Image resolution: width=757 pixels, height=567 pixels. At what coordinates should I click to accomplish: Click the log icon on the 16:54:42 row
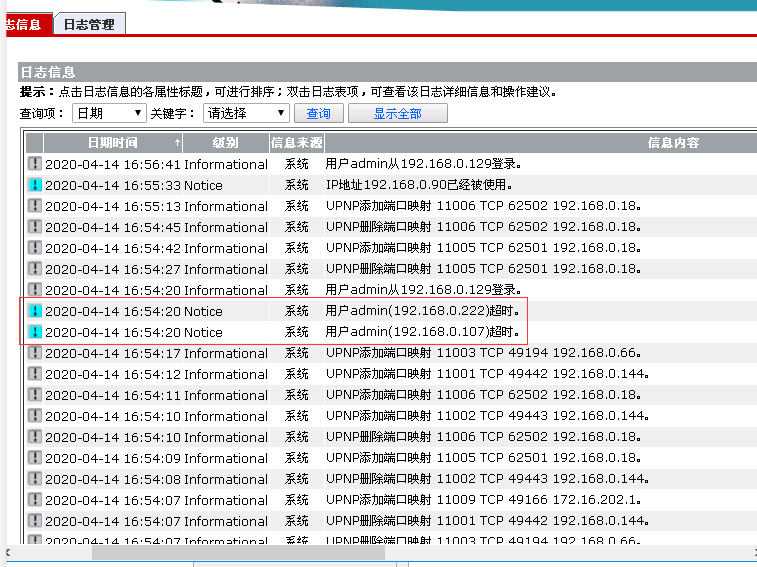coord(34,248)
